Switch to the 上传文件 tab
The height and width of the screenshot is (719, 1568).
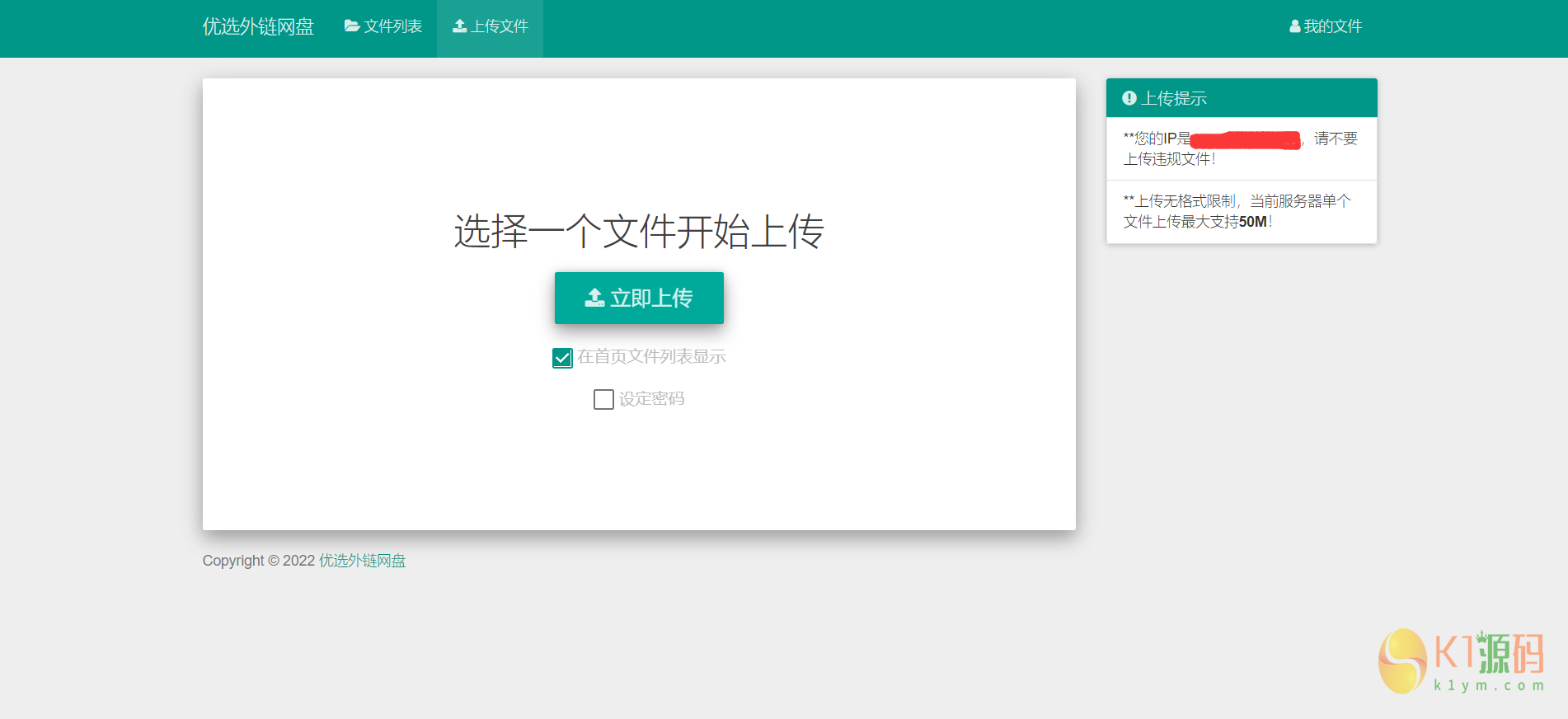click(491, 26)
